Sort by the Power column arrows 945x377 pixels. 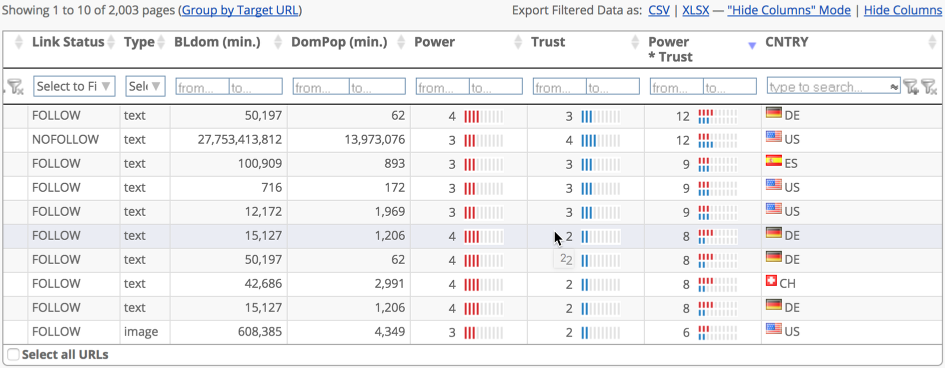[x=518, y=42]
